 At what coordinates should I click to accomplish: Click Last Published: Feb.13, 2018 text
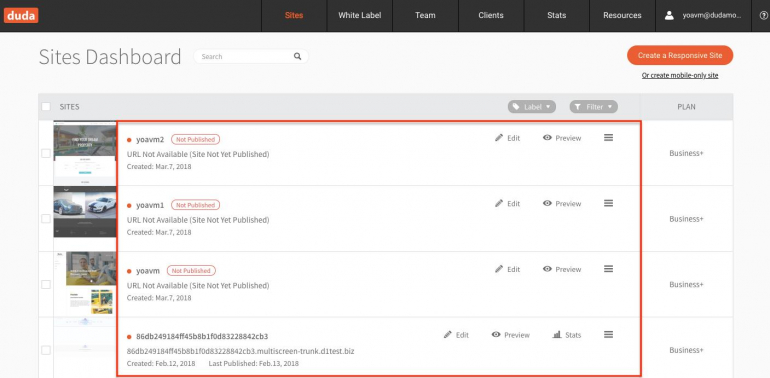coord(253,364)
